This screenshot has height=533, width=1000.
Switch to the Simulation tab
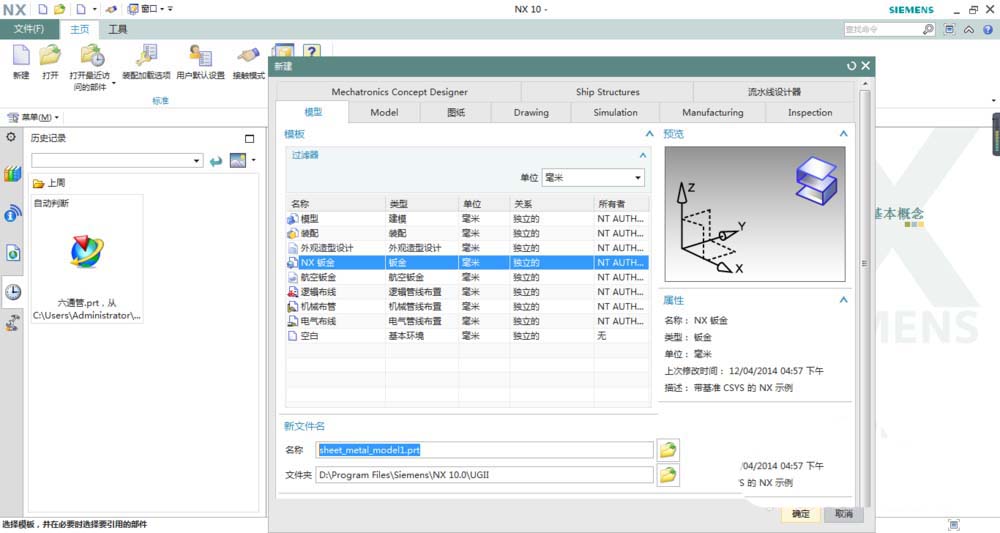(x=615, y=112)
